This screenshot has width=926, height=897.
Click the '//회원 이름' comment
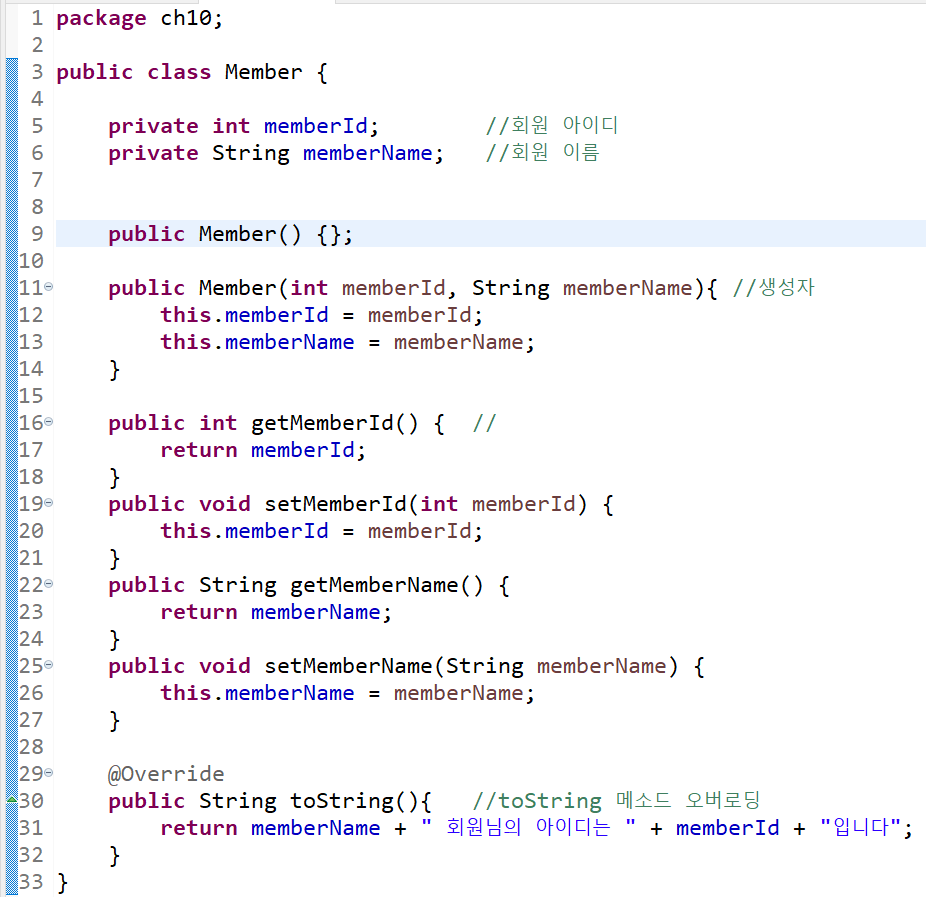pyautogui.click(x=543, y=152)
